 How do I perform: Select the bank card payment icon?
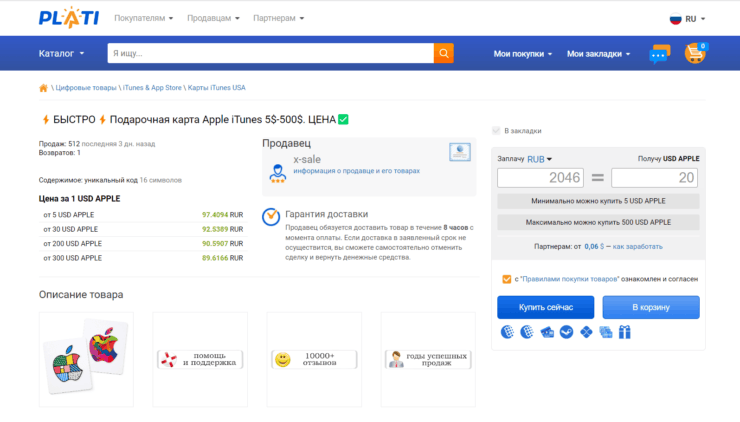[x=547, y=333]
